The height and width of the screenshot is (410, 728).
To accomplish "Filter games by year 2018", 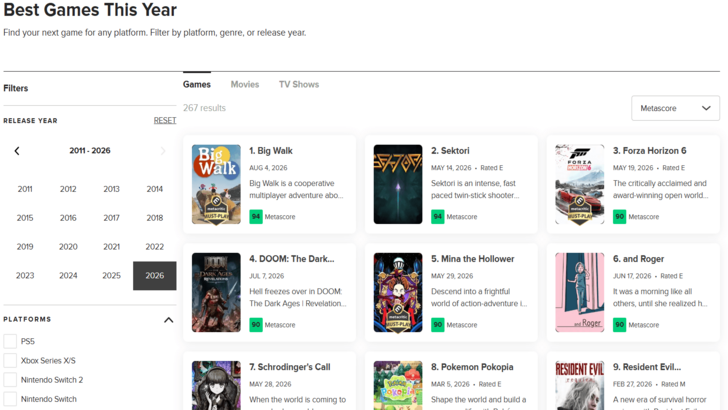I will (155, 218).
